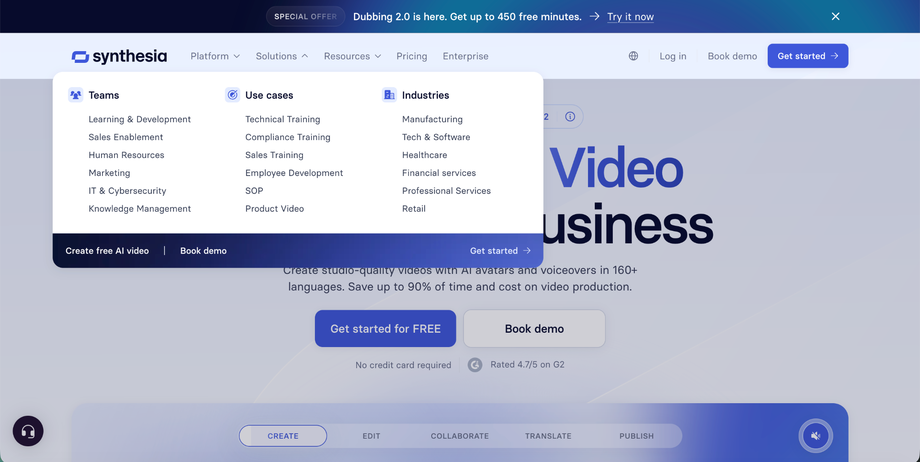This screenshot has width=920, height=462.
Task: Expand the Platform dropdown menu
Action: [215, 56]
